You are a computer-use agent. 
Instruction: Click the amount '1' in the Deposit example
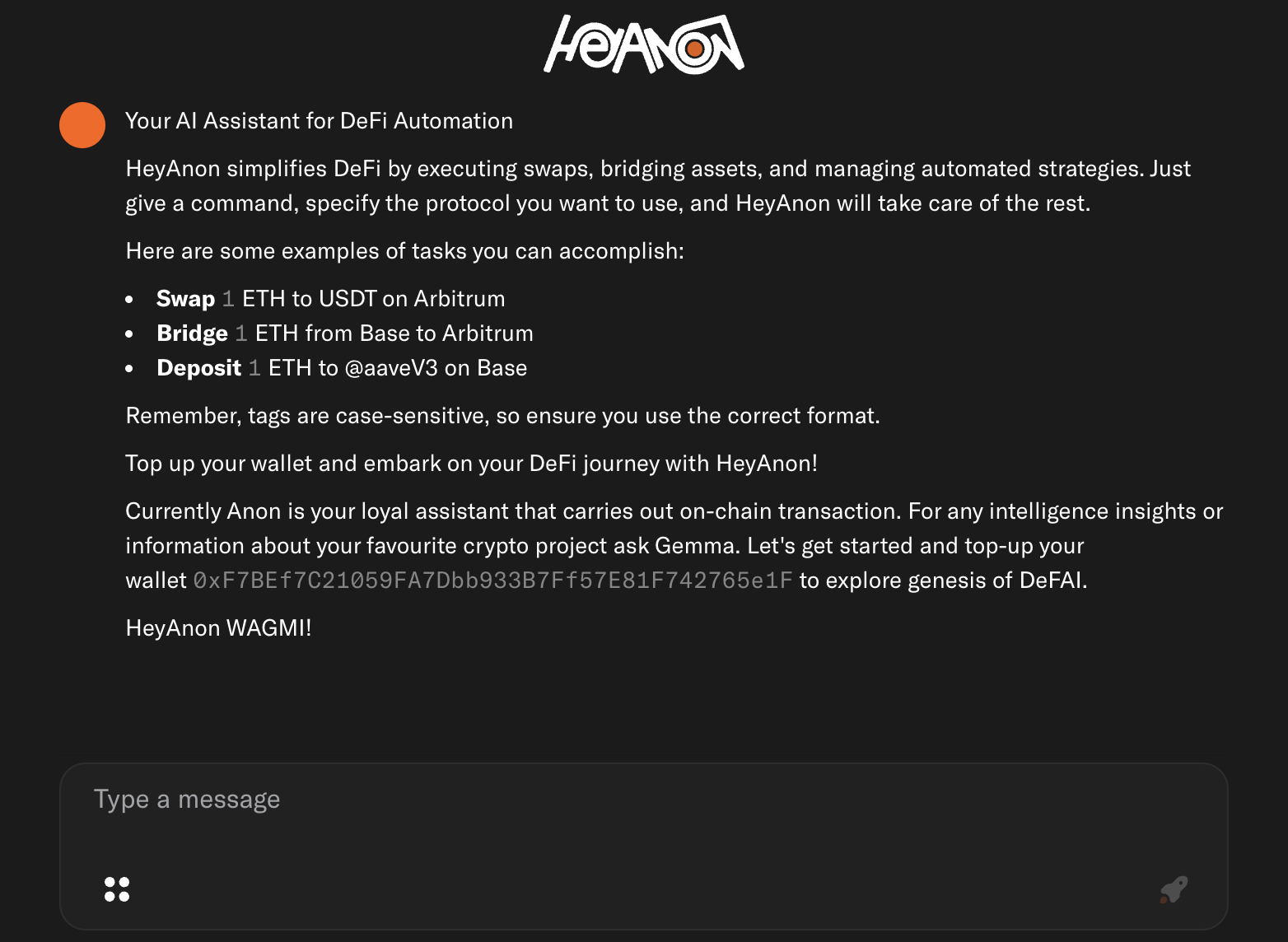[254, 368]
